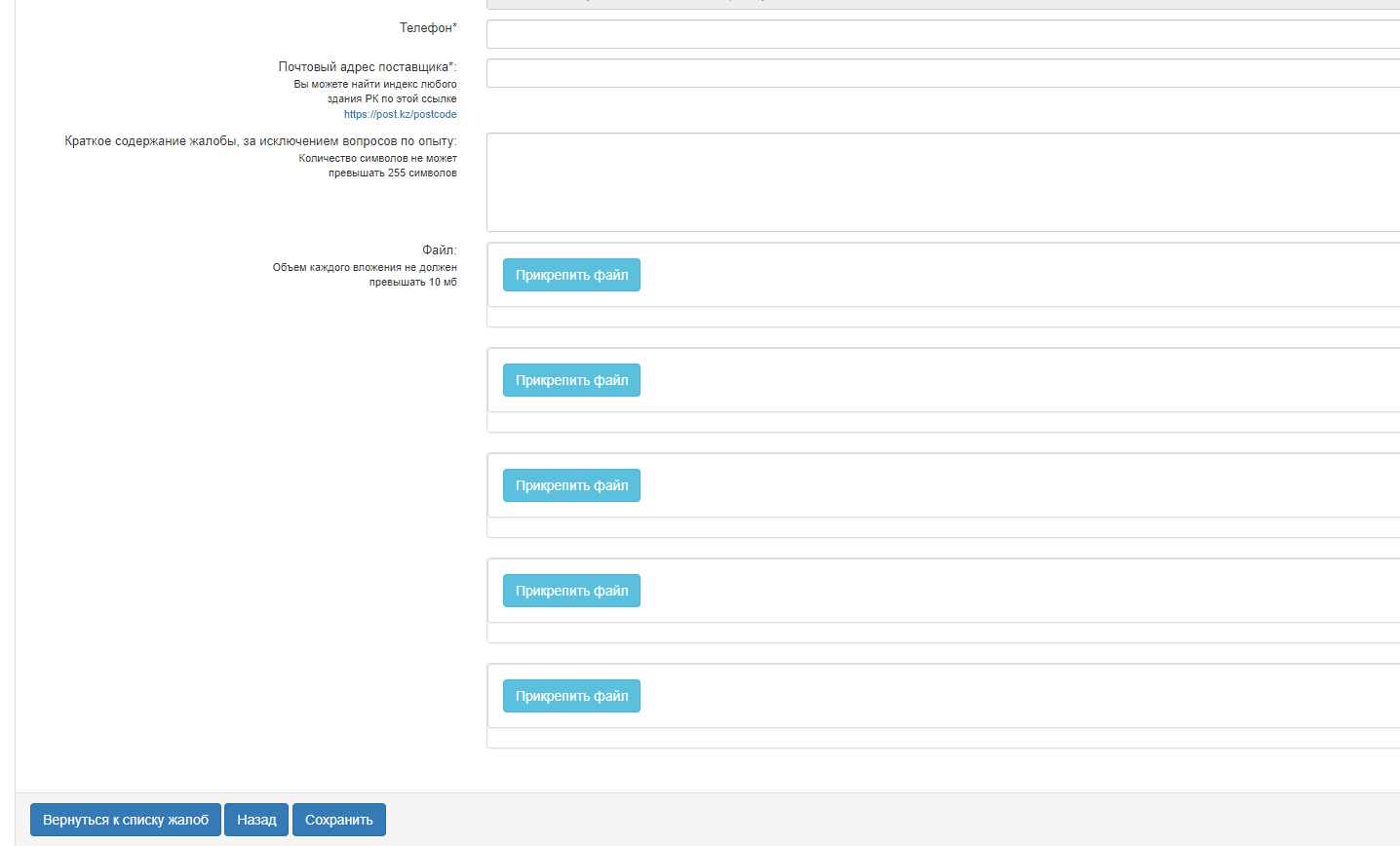This screenshot has width=1400, height=846.
Task: Click the Почтовый адрес поставщика* label
Action: [368, 66]
